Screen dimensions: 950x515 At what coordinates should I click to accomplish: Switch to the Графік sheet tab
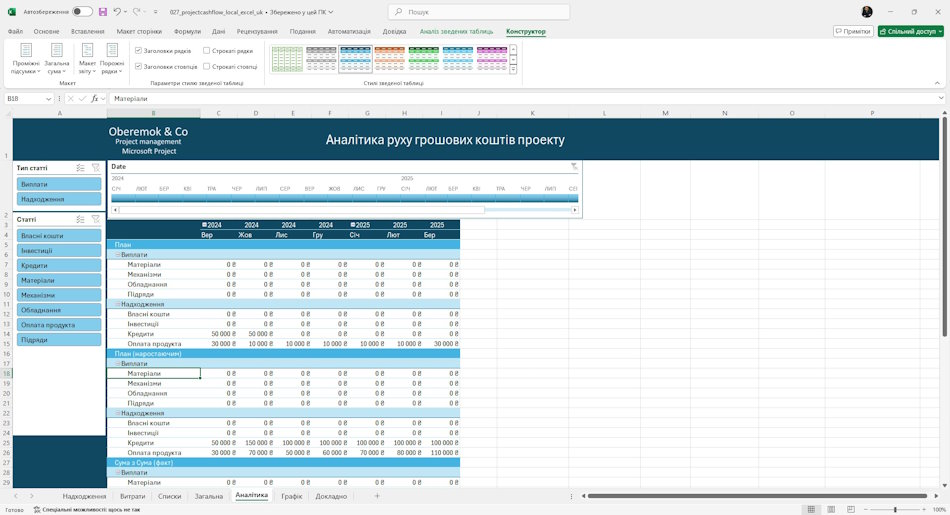tap(291, 496)
